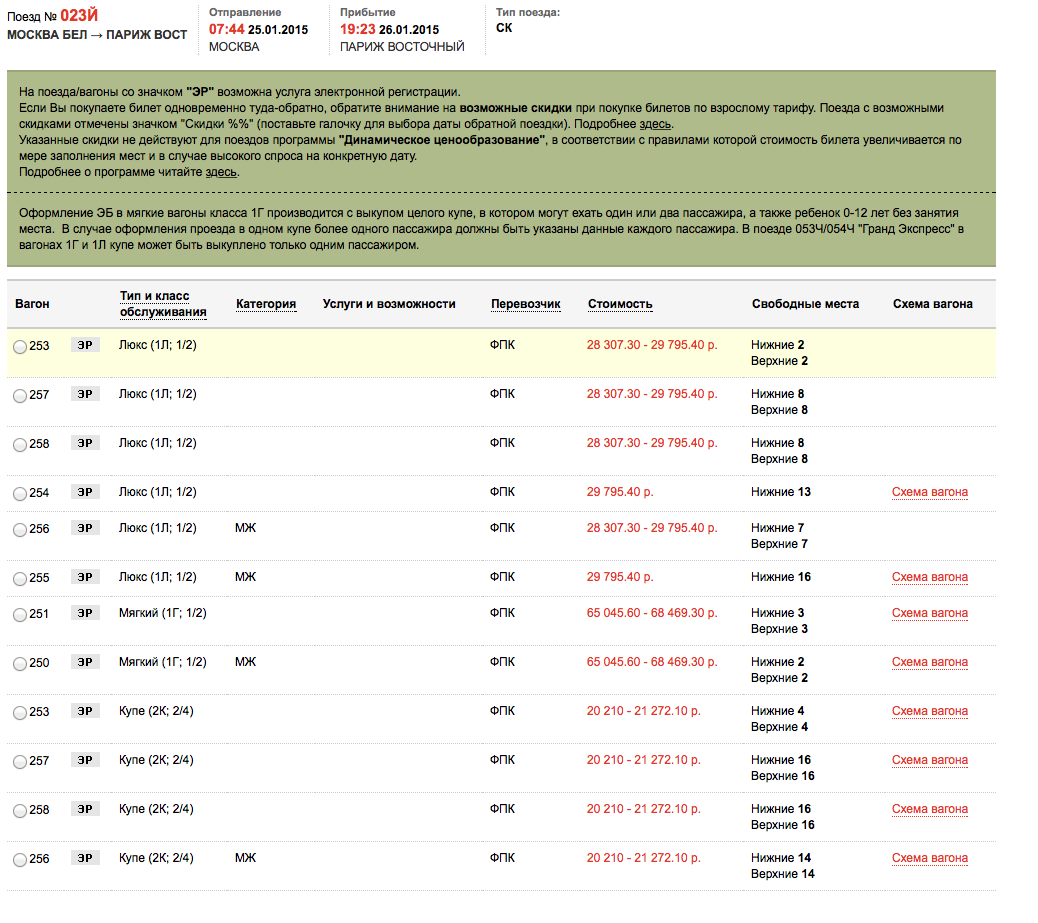This screenshot has width=1038, height=923.
Task: Click the ЭР badge for Люкс wagon 253
Action: [x=85, y=345]
